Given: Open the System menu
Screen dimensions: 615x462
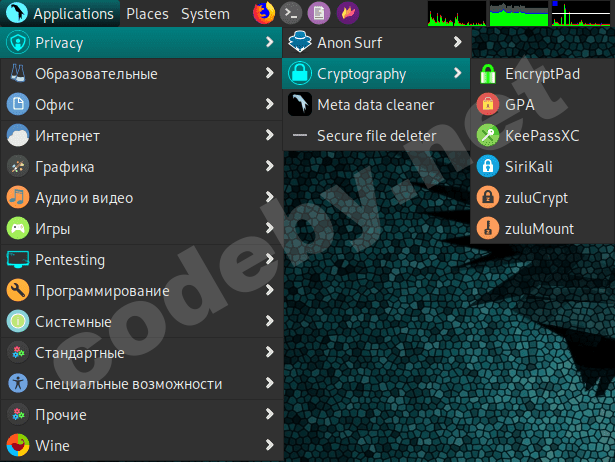Looking at the screenshot, I should click(205, 14).
